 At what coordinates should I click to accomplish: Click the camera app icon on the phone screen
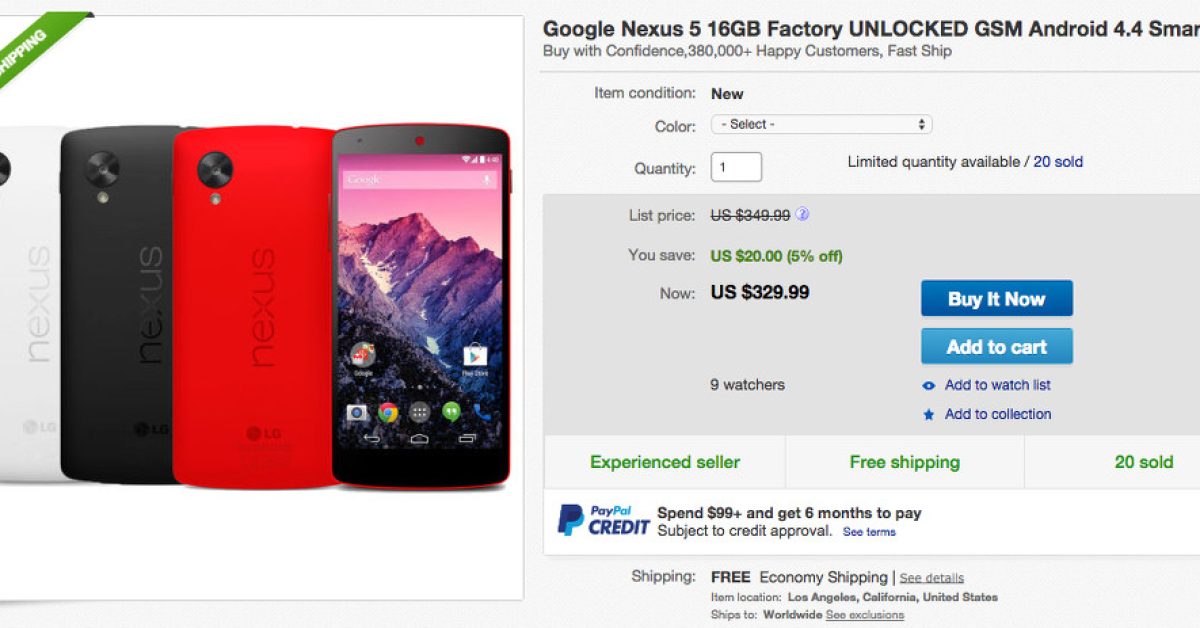[357, 411]
